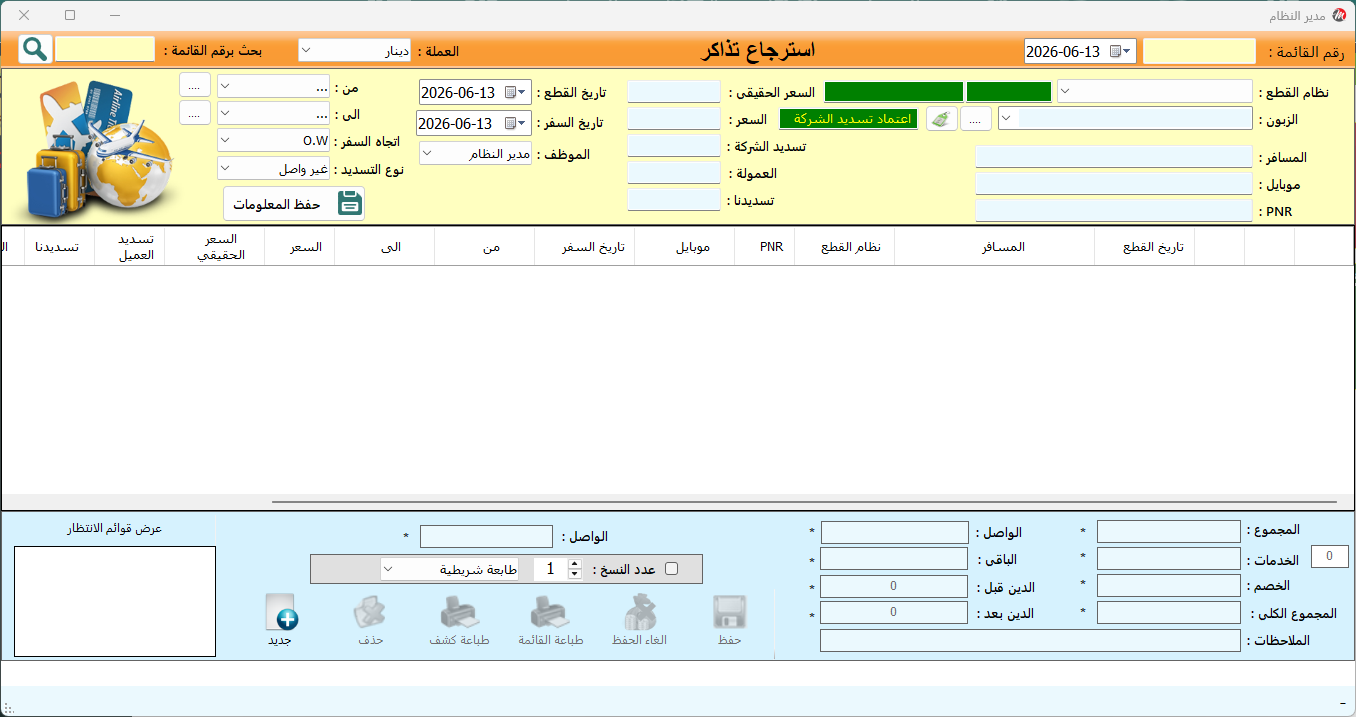Click the تسديدنا input field
This screenshot has width=1356, height=717.
point(674,200)
